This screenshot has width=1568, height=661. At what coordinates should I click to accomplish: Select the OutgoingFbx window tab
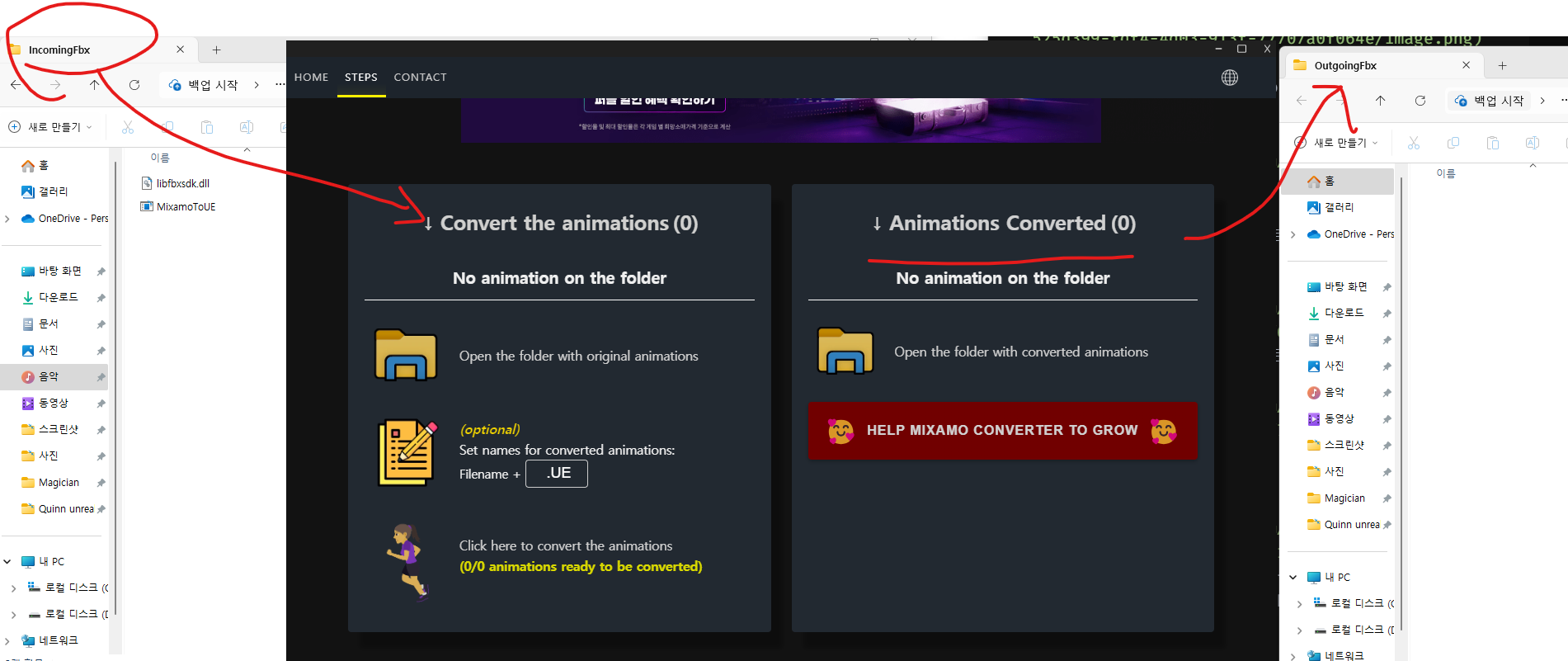[x=1383, y=65]
